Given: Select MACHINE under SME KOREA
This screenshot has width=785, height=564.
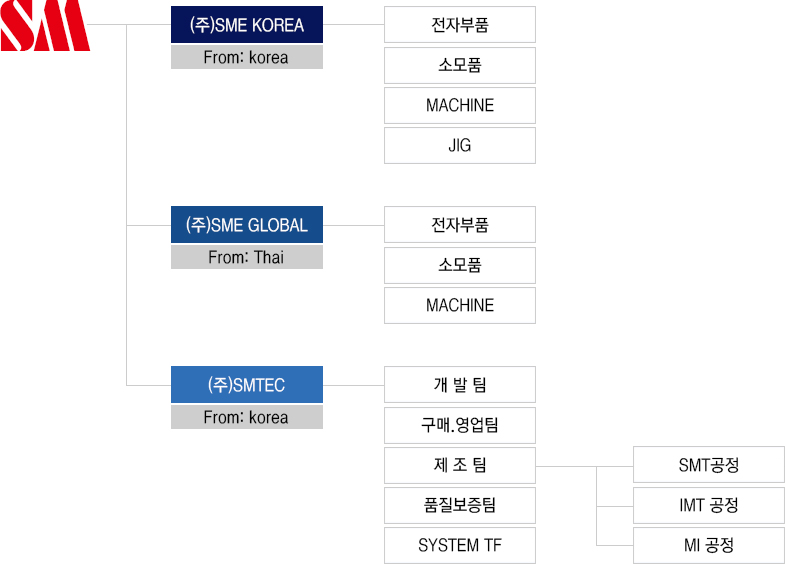Looking at the screenshot, I should [460, 106].
